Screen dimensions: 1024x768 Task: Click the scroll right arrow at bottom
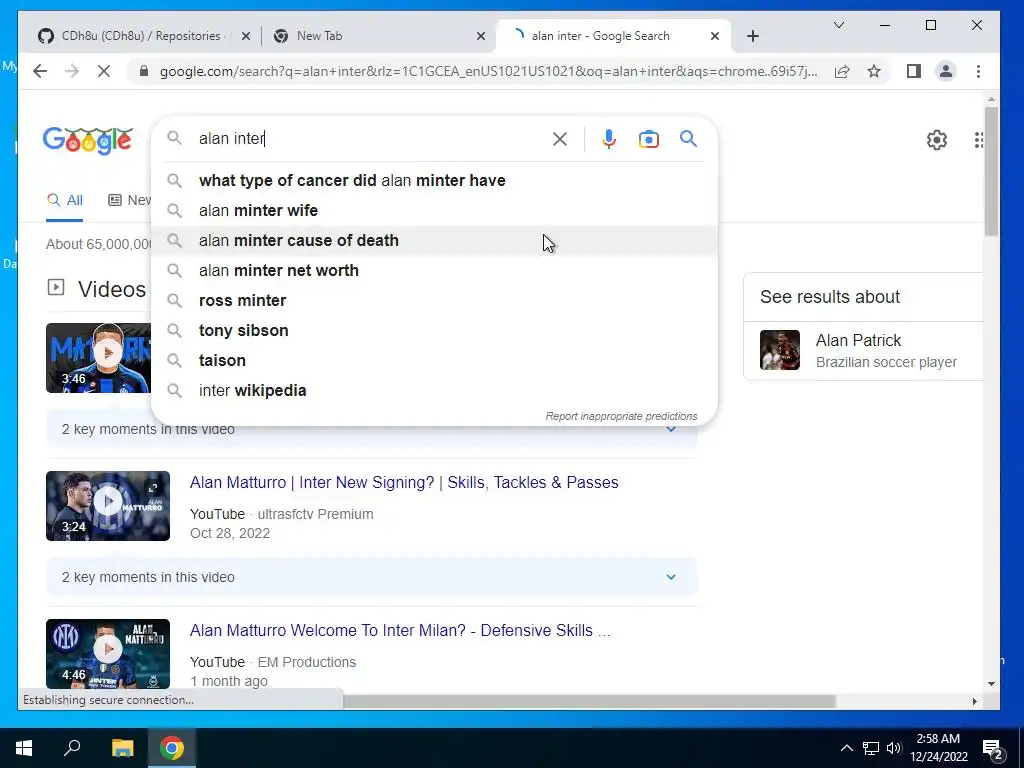[x=974, y=701]
